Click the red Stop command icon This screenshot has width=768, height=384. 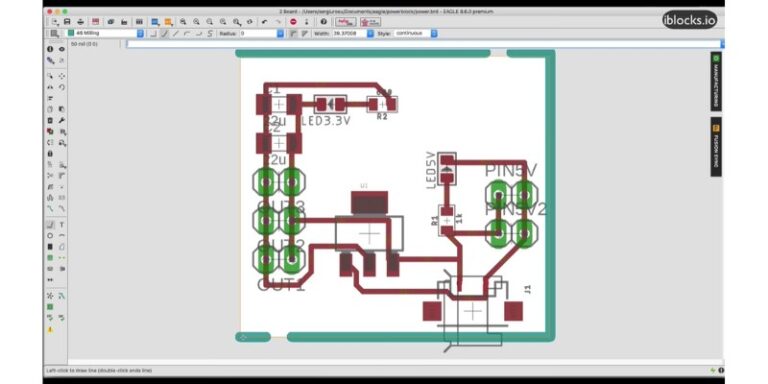[293, 22]
